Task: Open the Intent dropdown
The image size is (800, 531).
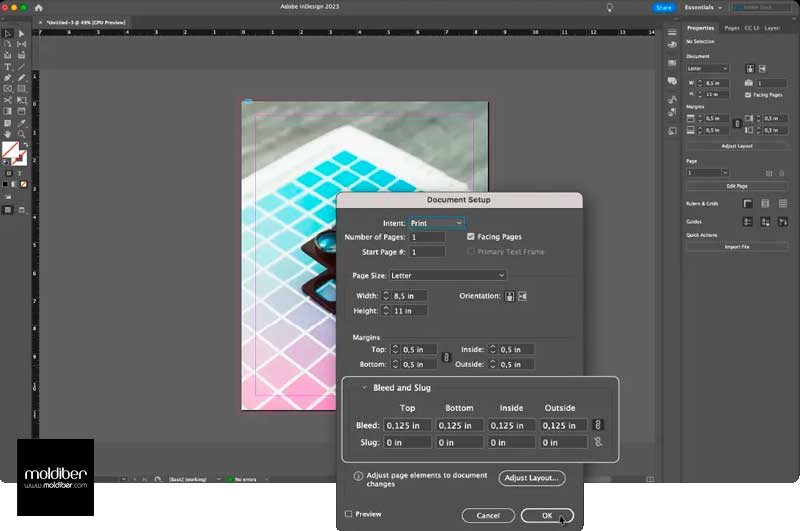Action: 436,223
